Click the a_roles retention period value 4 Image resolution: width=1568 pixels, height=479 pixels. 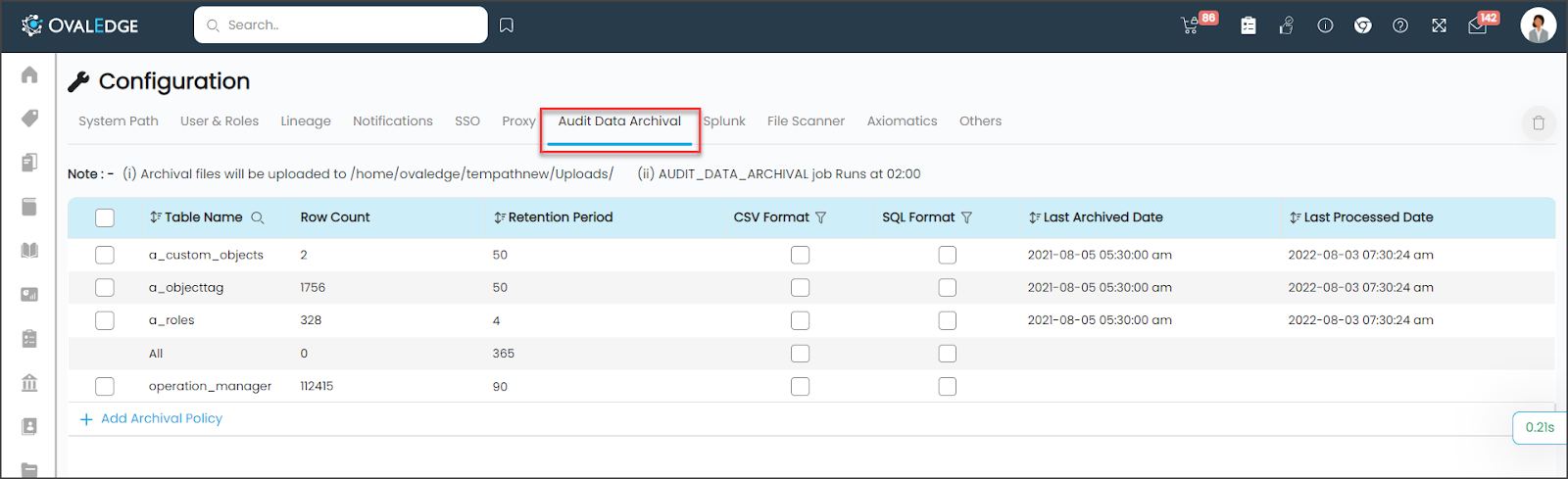click(x=496, y=320)
